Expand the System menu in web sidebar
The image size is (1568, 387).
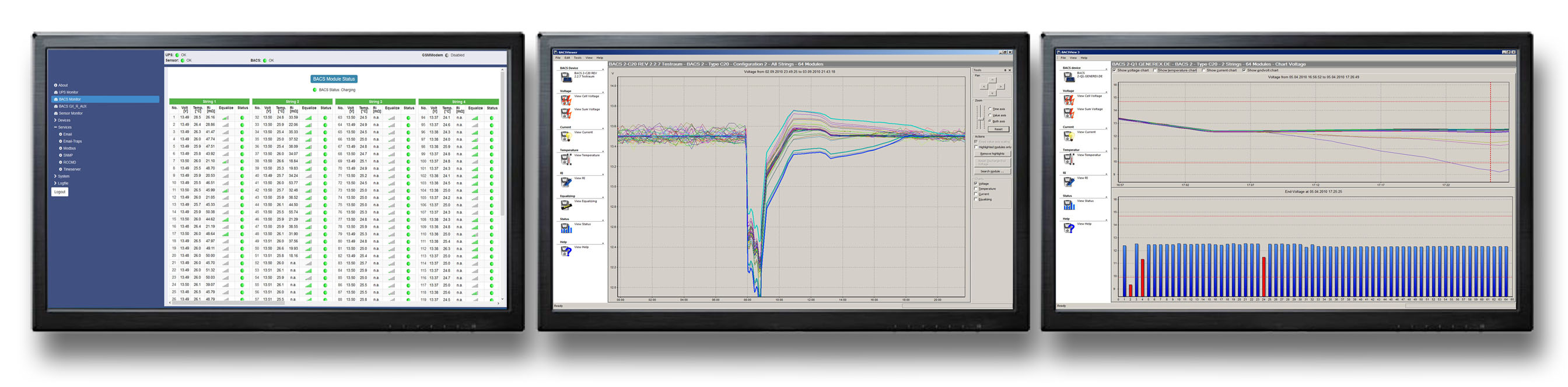point(55,176)
